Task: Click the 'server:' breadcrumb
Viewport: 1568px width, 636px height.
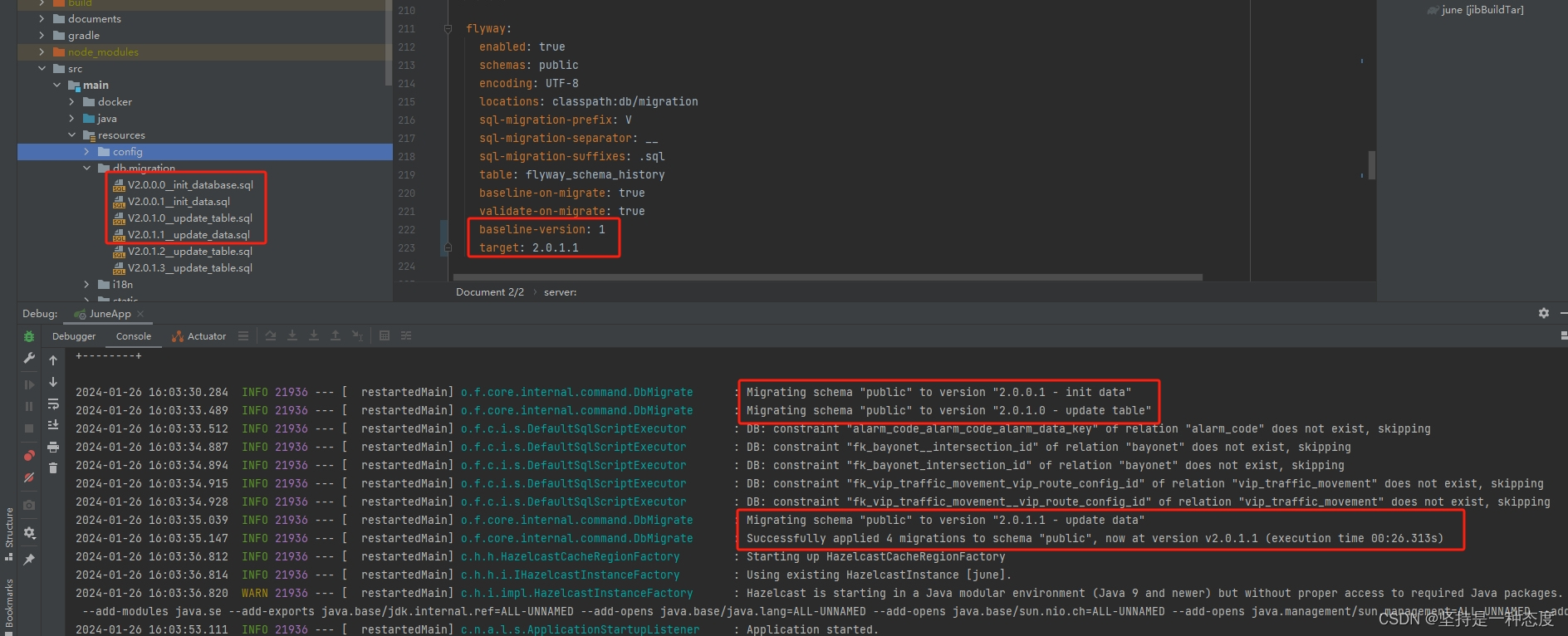Action: pyautogui.click(x=560, y=292)
